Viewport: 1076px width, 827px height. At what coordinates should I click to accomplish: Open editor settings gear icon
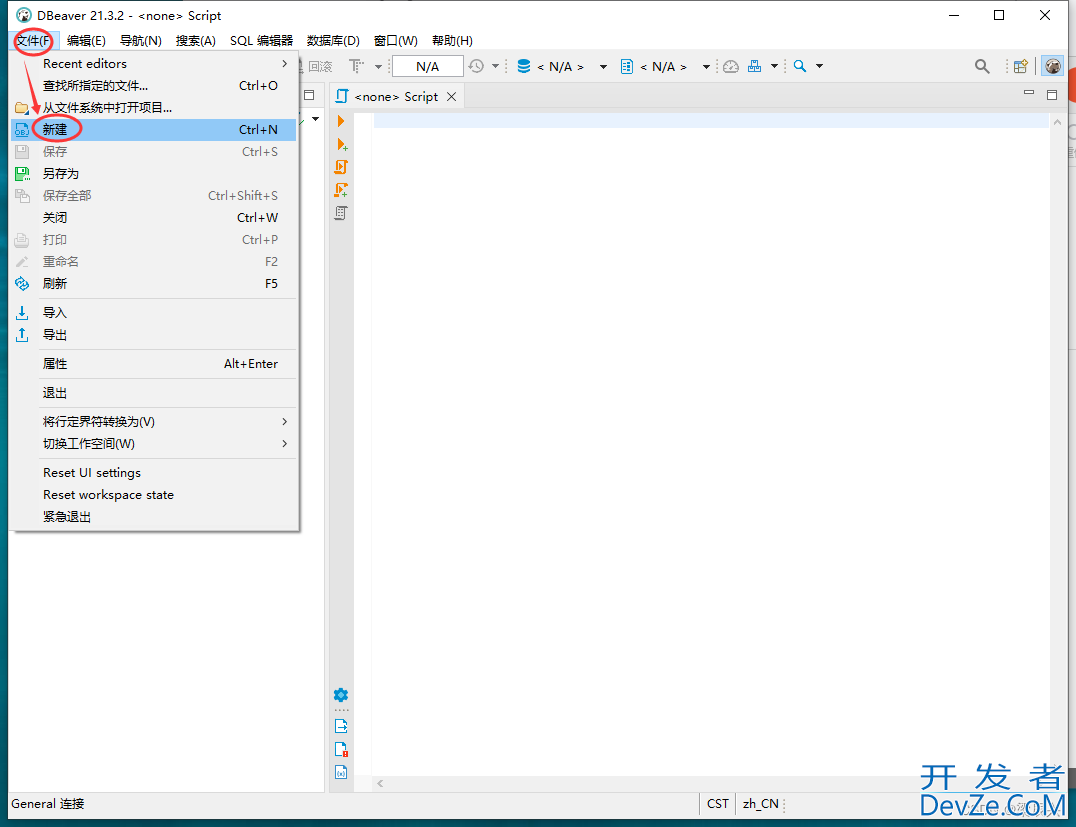click(x=341, y=695)
